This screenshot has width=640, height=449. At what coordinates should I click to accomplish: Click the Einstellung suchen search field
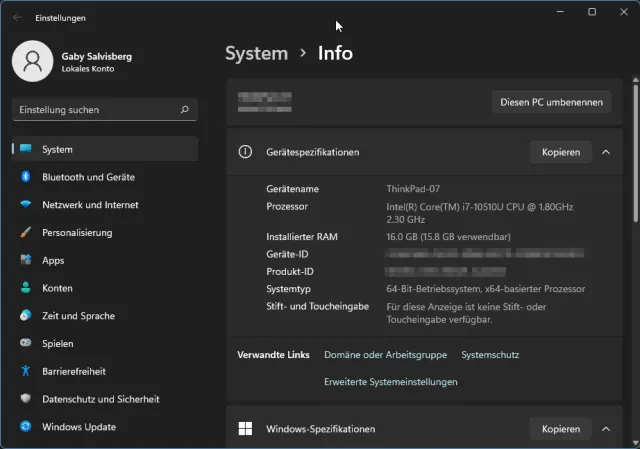tap(95, 110)
